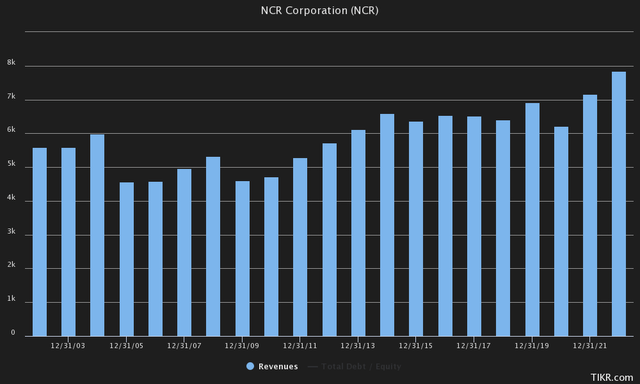Click the 12/31/15 x-axis date label

point(416,346)
